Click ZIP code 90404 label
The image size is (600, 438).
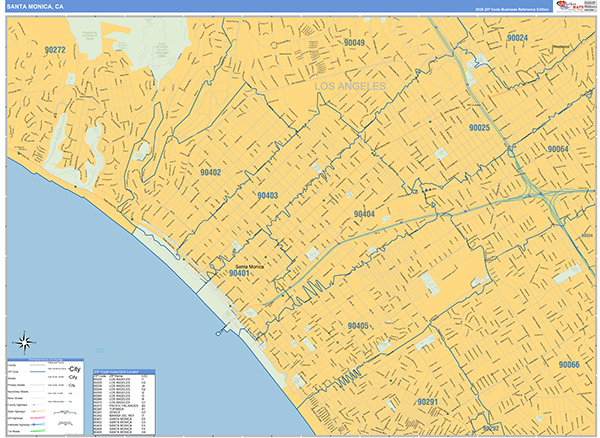click(x=364, y=214)
